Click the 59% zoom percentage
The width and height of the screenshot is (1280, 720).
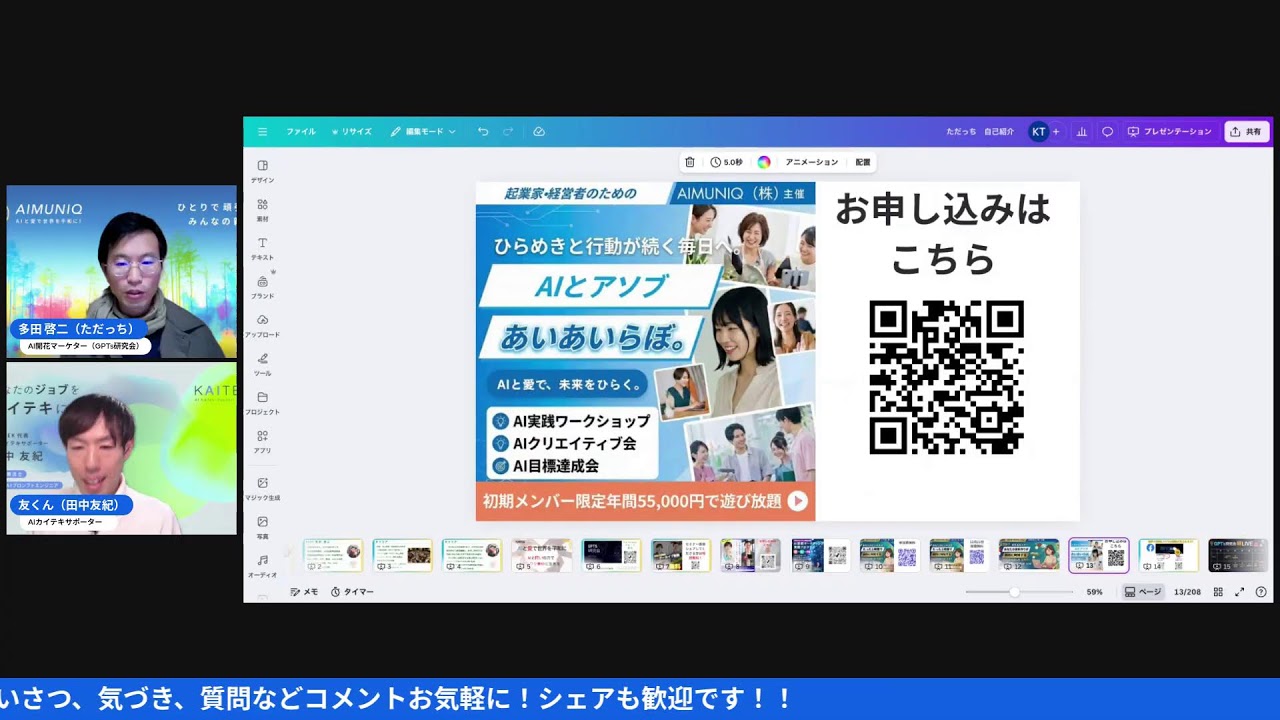coord(1094,592)
